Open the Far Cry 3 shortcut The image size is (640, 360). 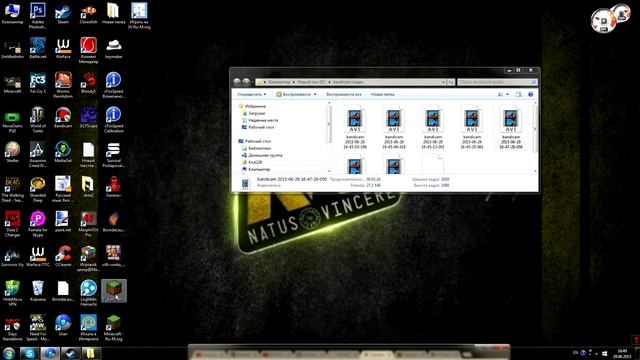coord(38,83)
